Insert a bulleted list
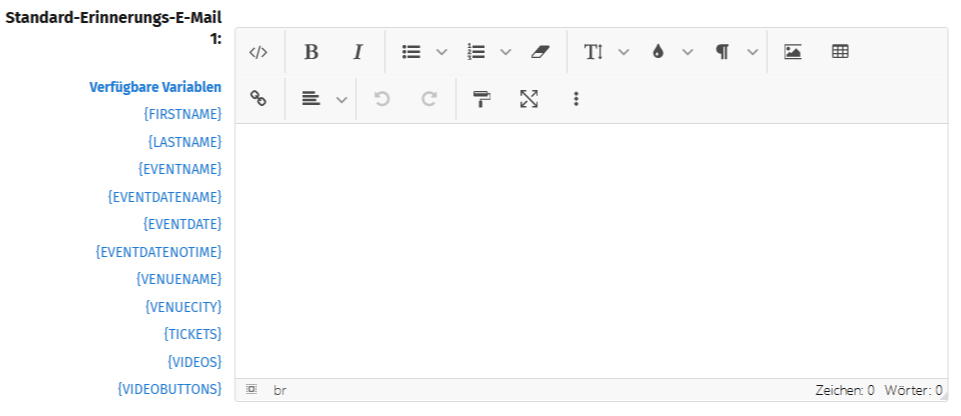This screenshot has width=961, height=416. click(411, 52)
